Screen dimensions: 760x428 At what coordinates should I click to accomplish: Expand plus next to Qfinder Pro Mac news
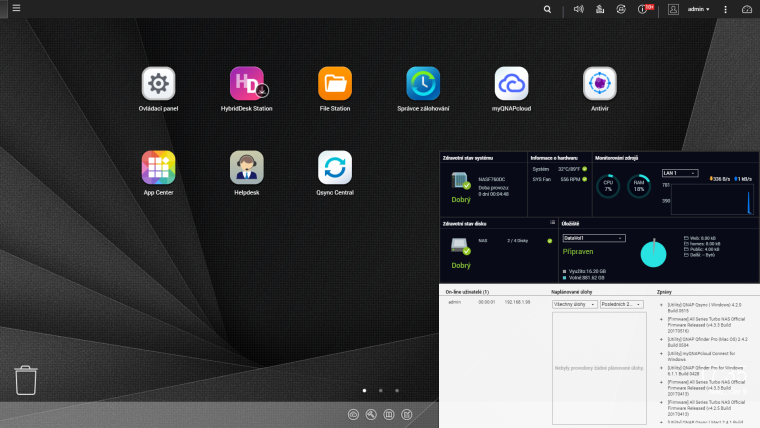tap(661, 339)
